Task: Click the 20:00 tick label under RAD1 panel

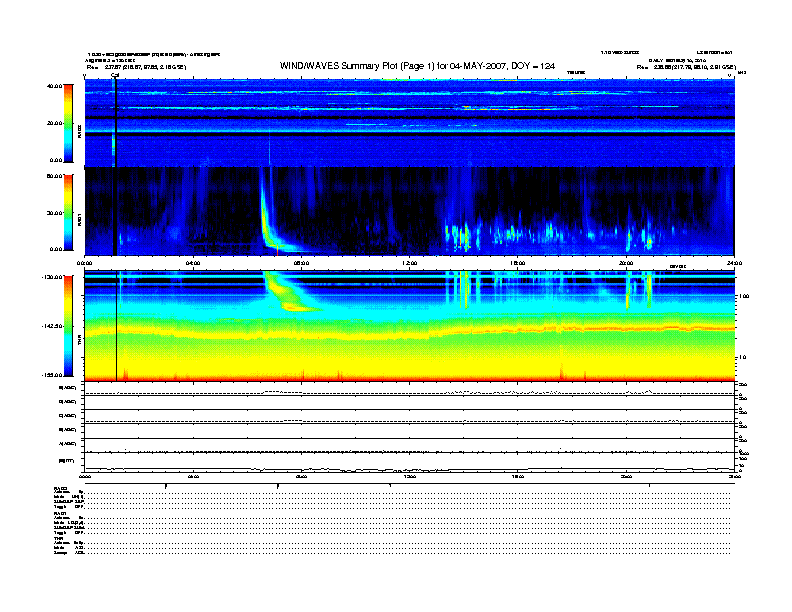Action: click(626, 263)
